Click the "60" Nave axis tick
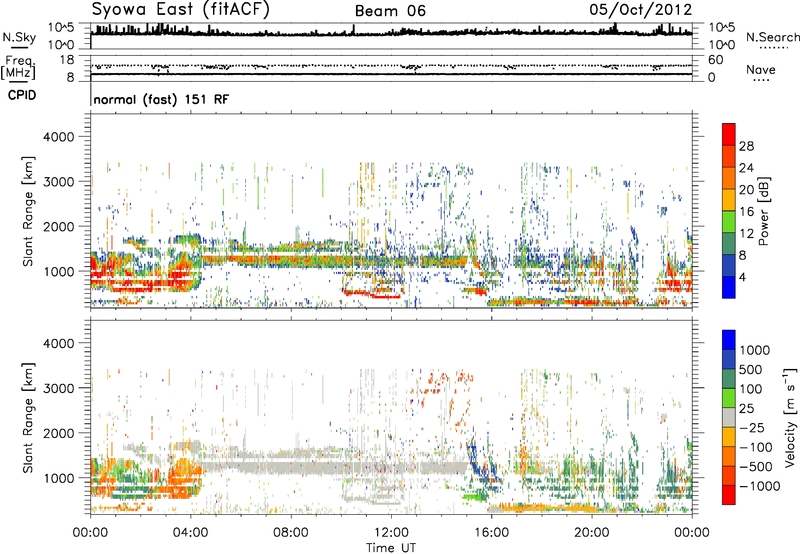The height and width of the screenshot is (554, 800). 716,60
